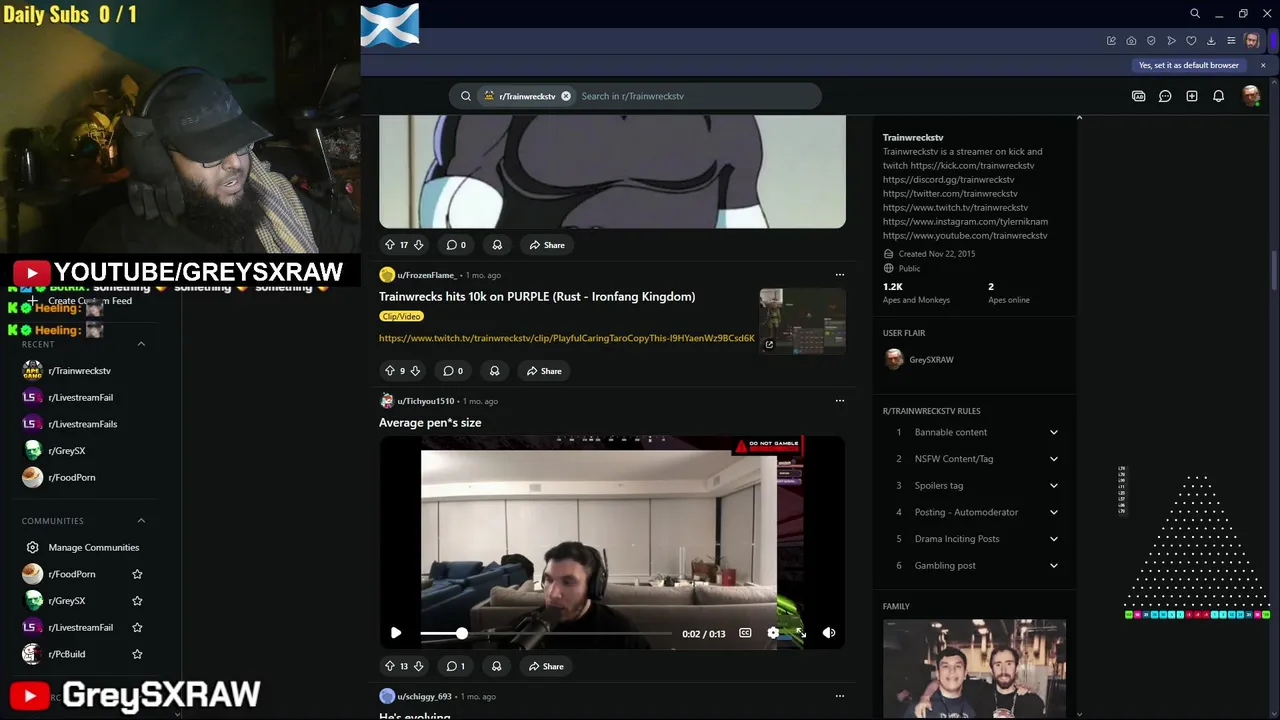Open u/Tichyou1510 profile link
The height and width of the screenshot is (720, 1280).
pyautogui.click(x=426, y=401)
